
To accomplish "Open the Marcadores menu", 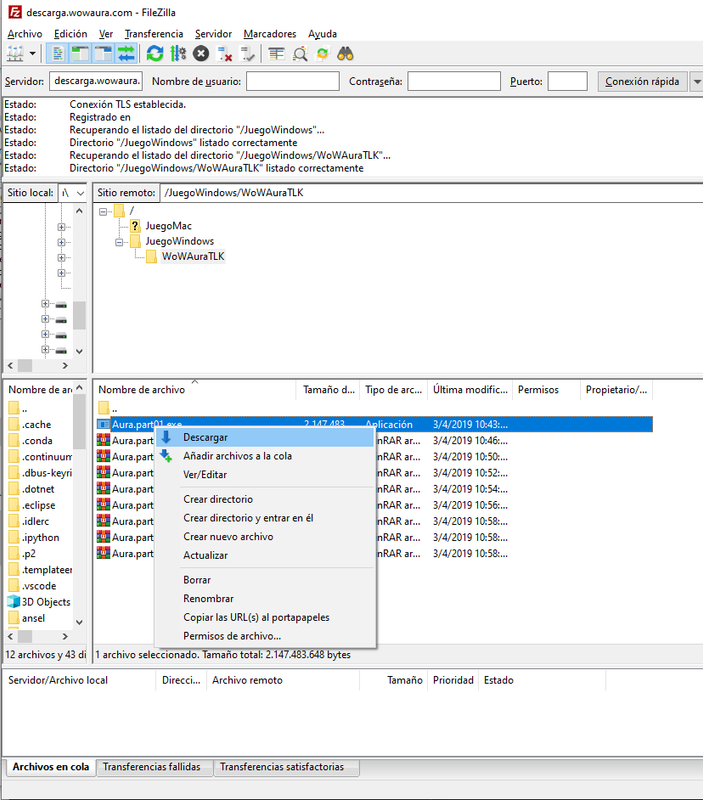I will click(x=270, y=34).
